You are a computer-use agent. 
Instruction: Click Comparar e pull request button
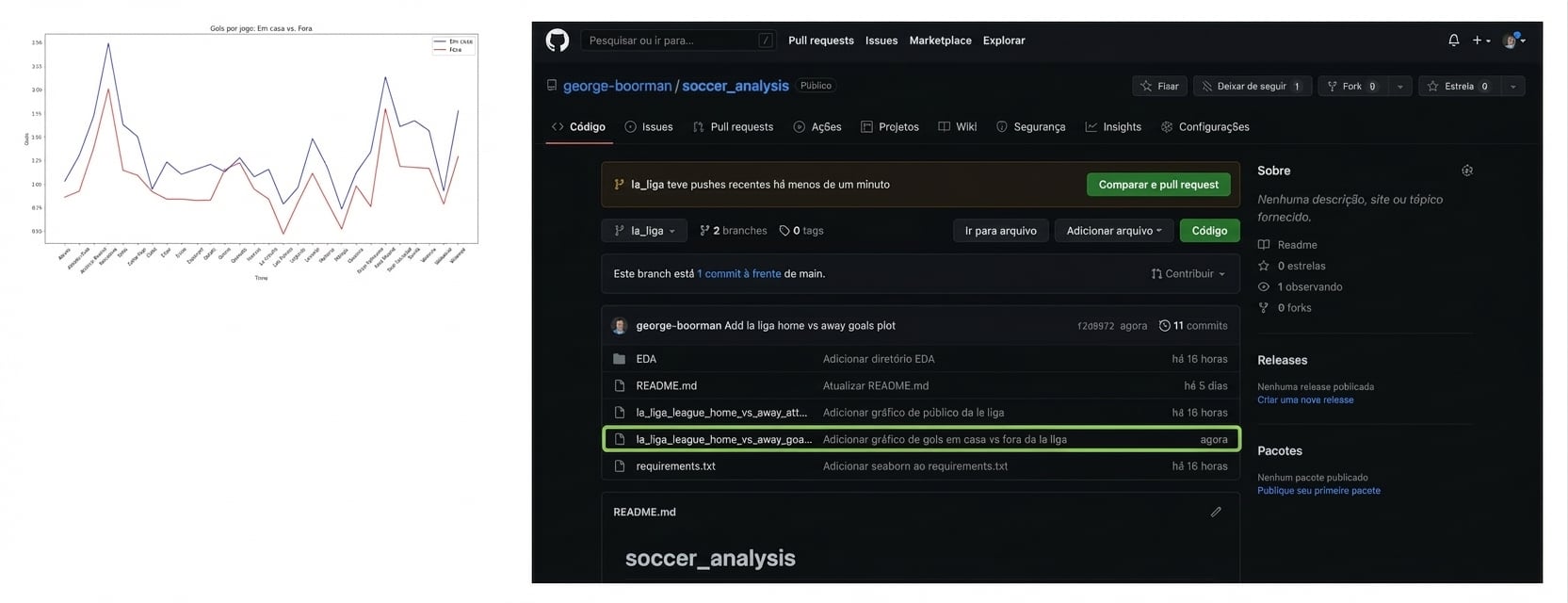[x=1158, y=185]
